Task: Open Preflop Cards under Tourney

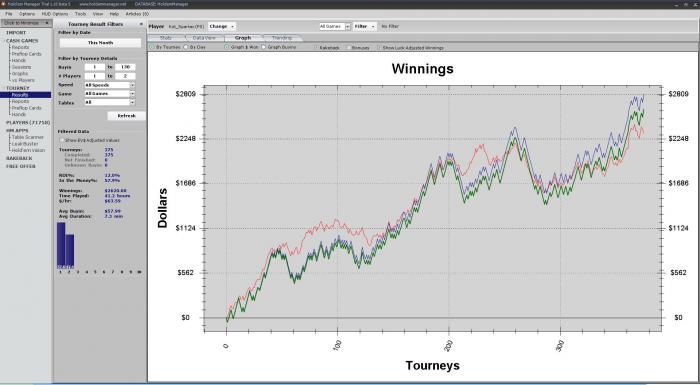Action: [x=26, y=108]
